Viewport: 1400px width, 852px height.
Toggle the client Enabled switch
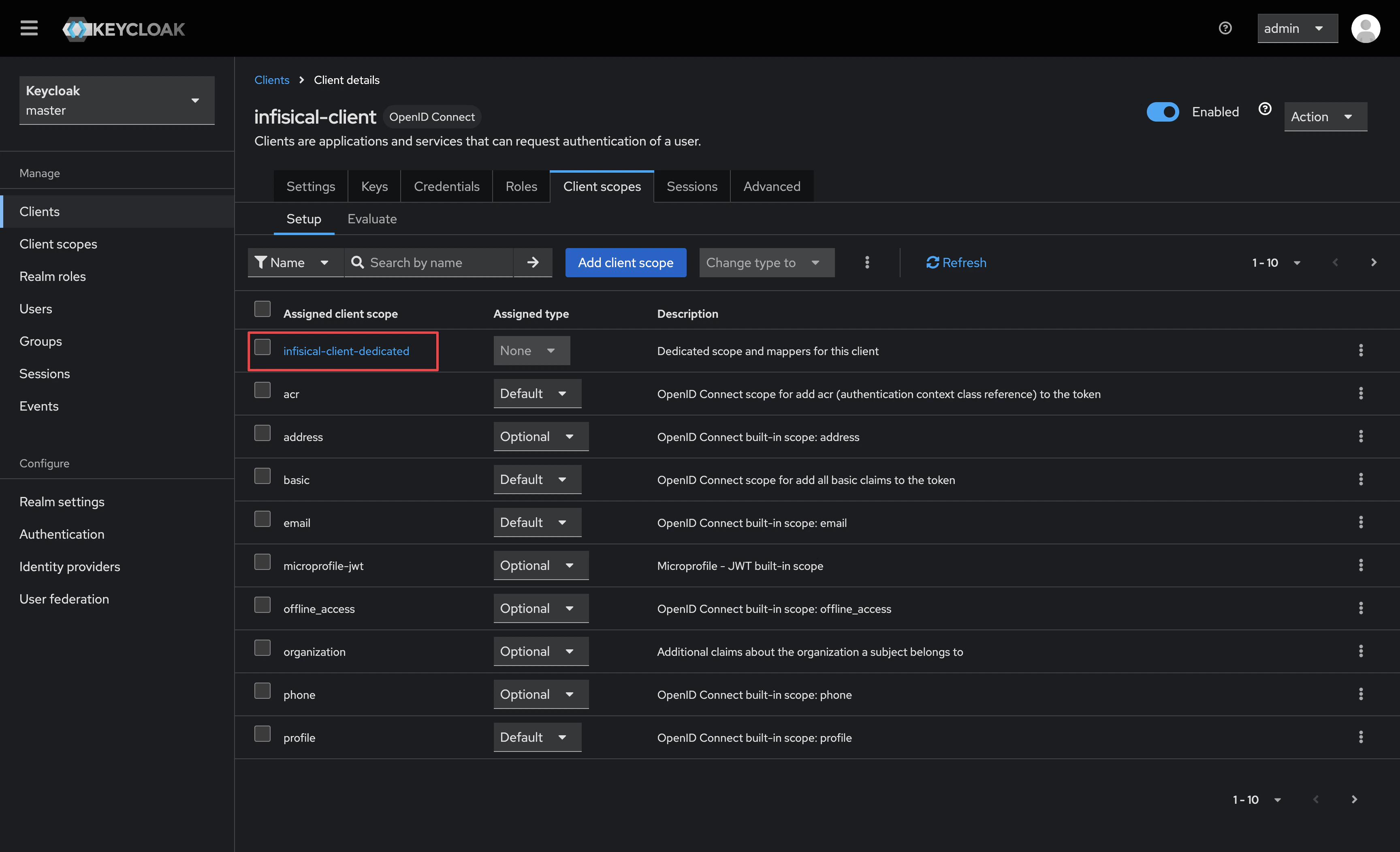(x=1163, y=112)
